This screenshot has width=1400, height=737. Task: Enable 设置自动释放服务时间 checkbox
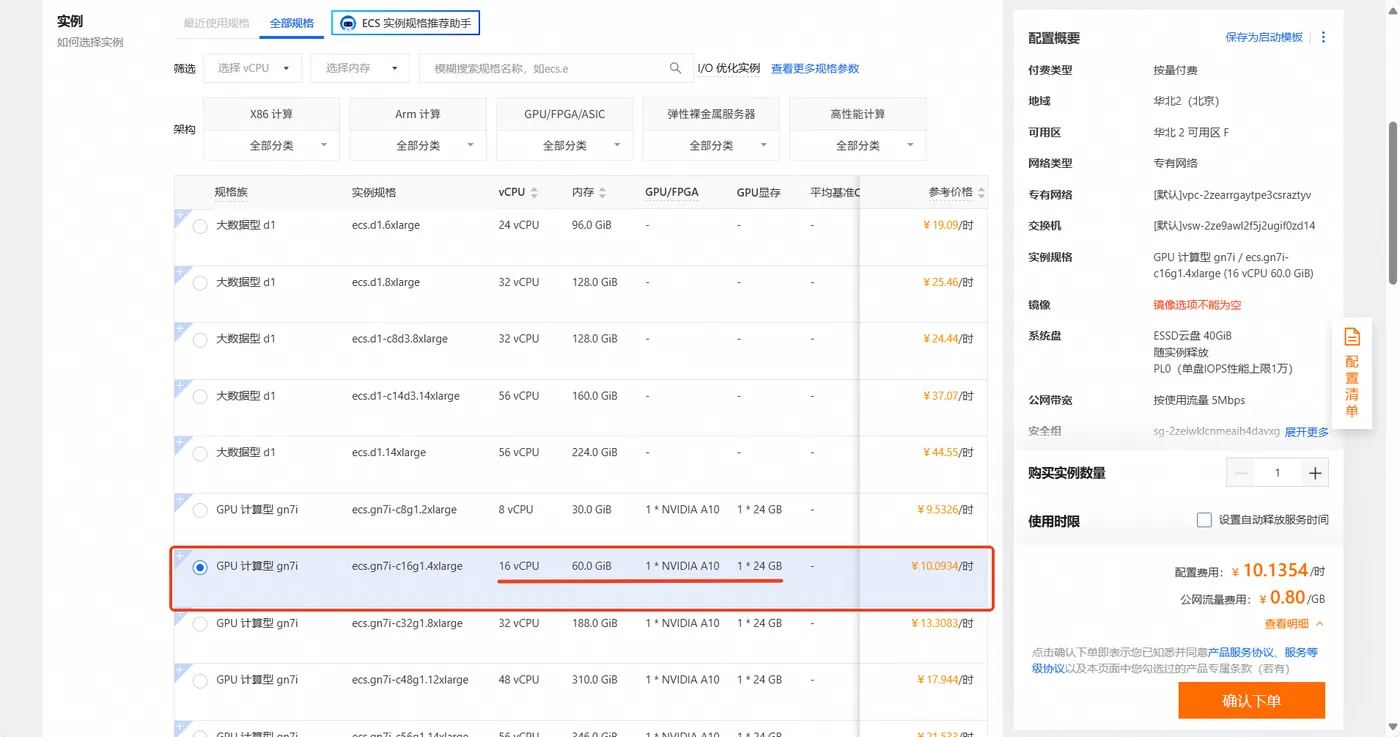click(x=1204, y=520)
